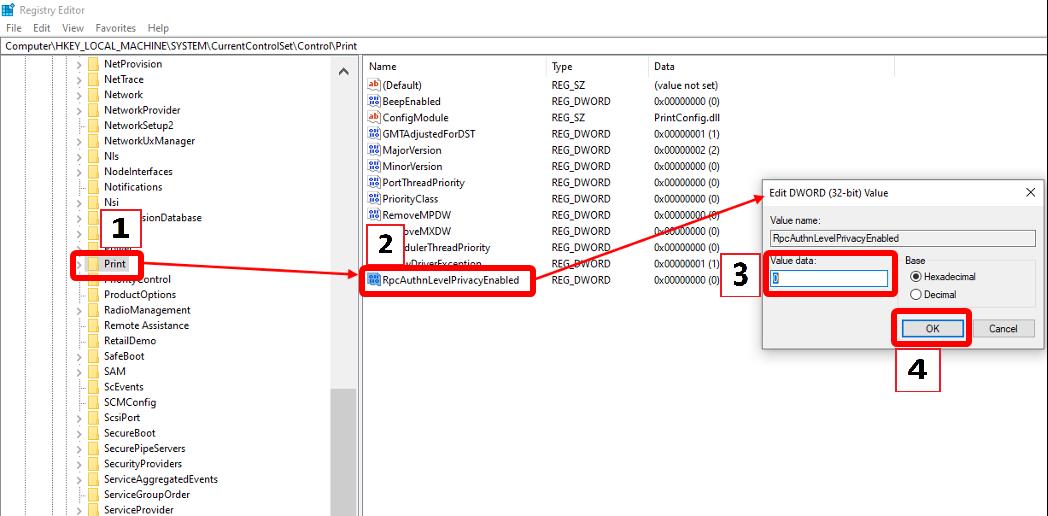Viewport: 1048px width, 516px height.
Task: Click the SAM folder icon
Action: [93, 372]
